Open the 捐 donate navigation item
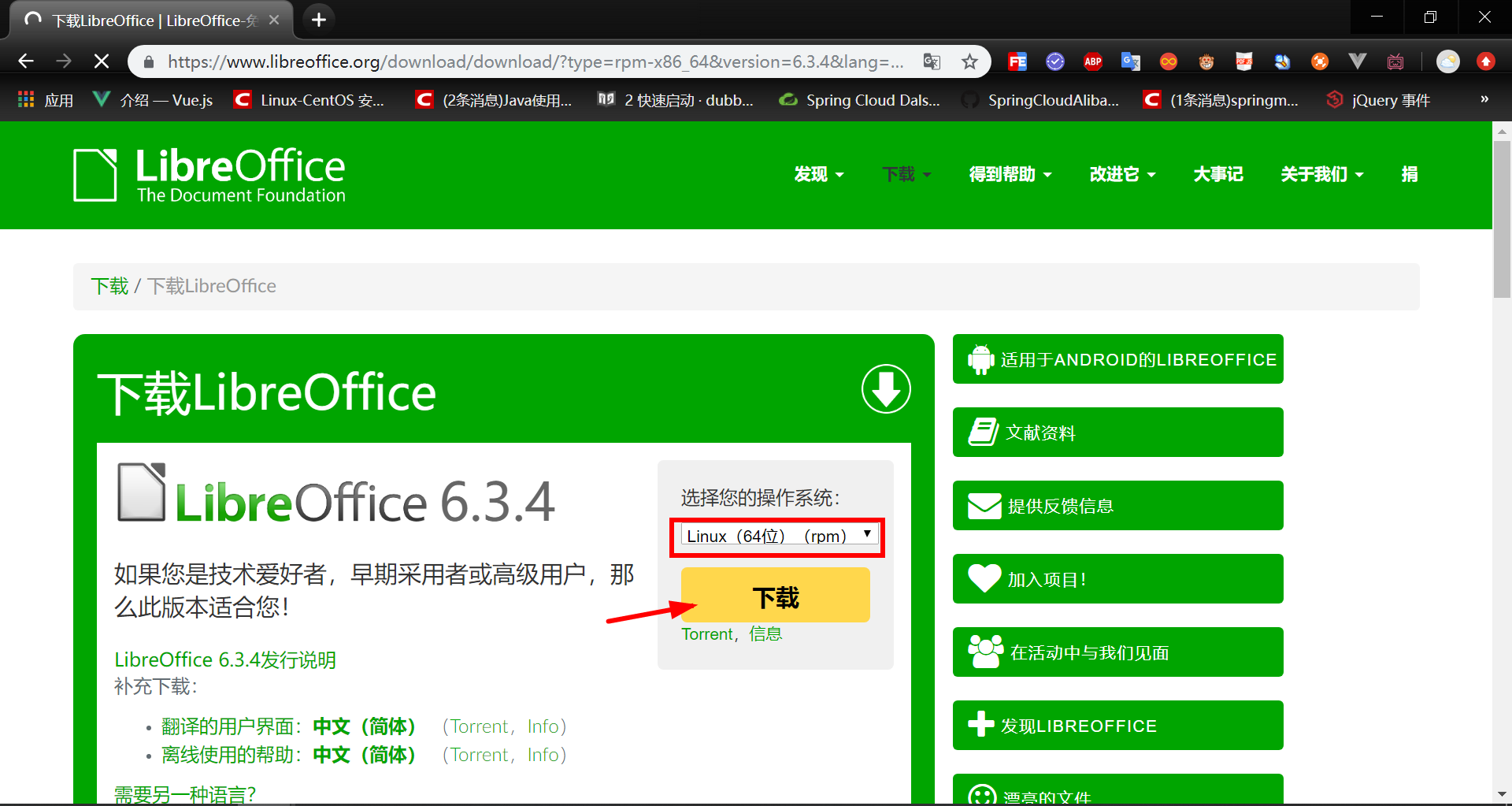1512x806 pixels. 1410,174
